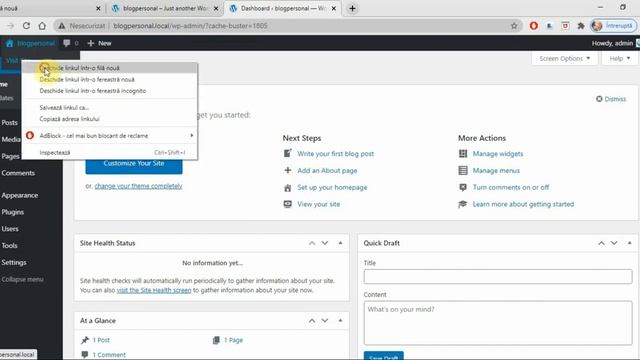The height and width of the screenshot is (360, 640).
Task: Click the screen icon beside View your site
Action: click(288, 204)
